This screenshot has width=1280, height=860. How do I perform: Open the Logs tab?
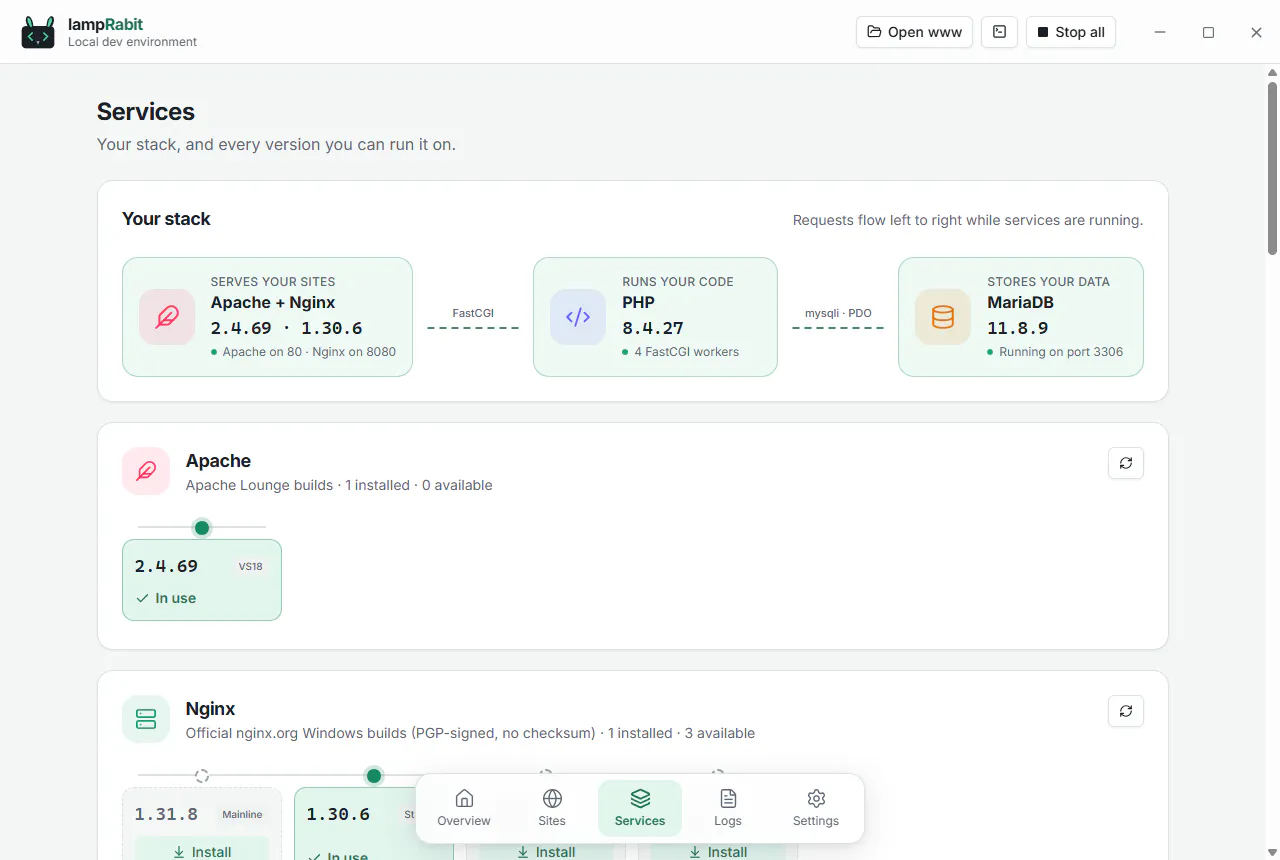(728, 808)
